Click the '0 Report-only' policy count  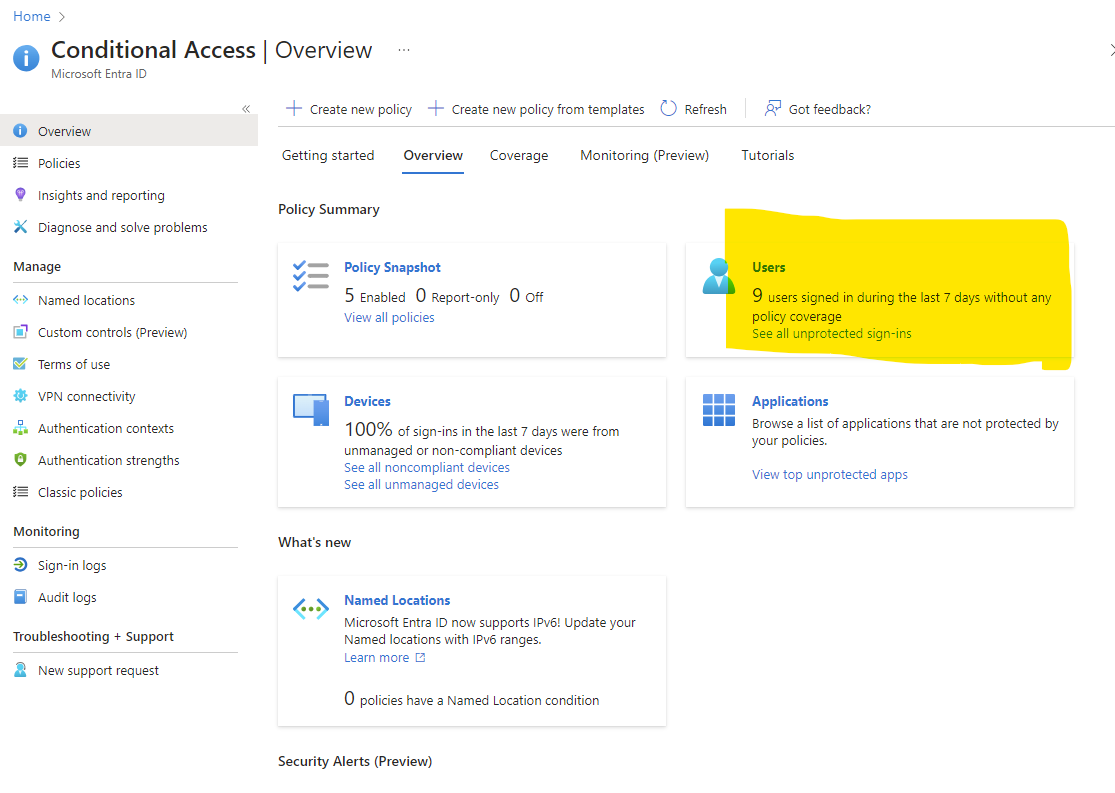coord(457,295)
